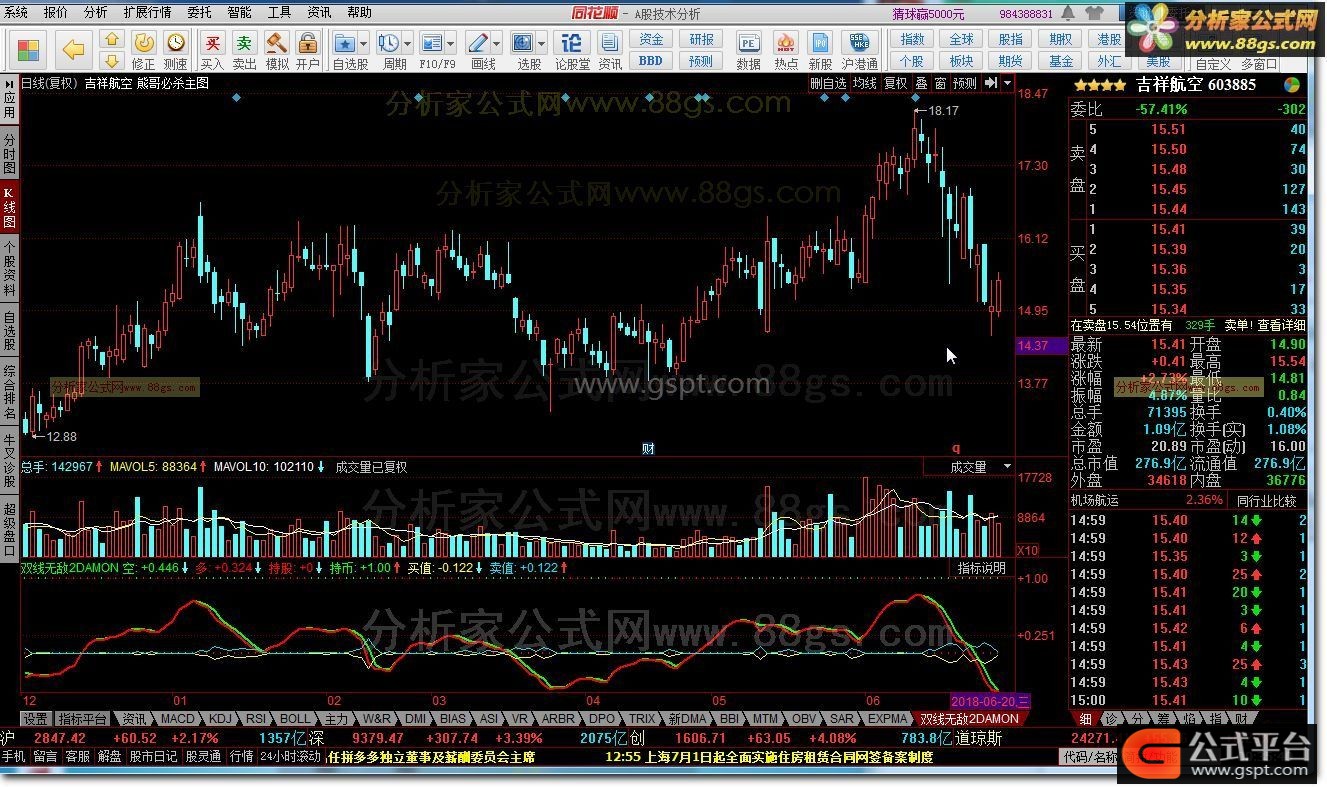
Task: Open the 报价 menu
Action: click(x=56, y=13)
